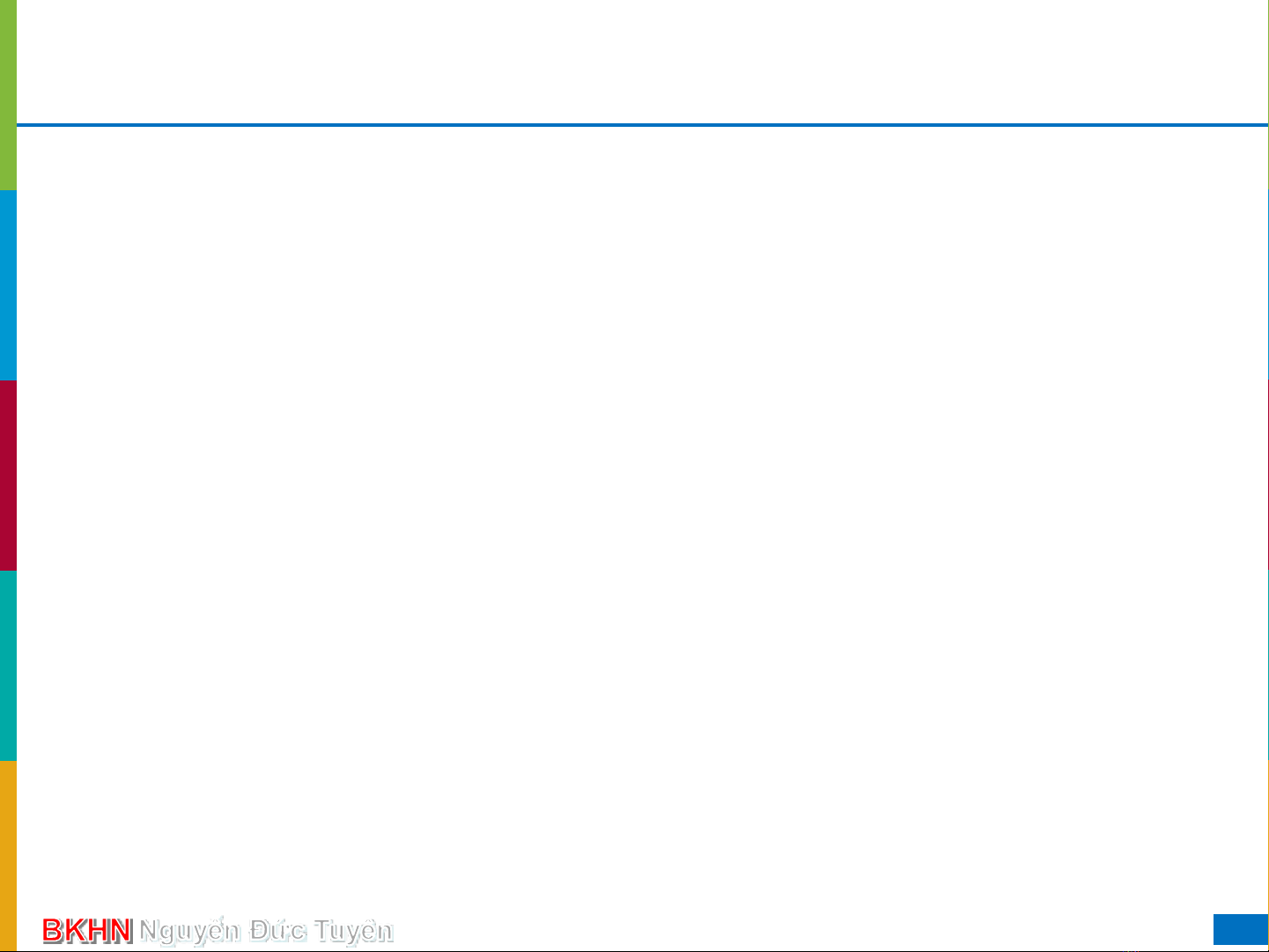Click the thin crimson strip on right edge
The height and width of the screenshot is (952, 1269).
tap(1267, 476)
